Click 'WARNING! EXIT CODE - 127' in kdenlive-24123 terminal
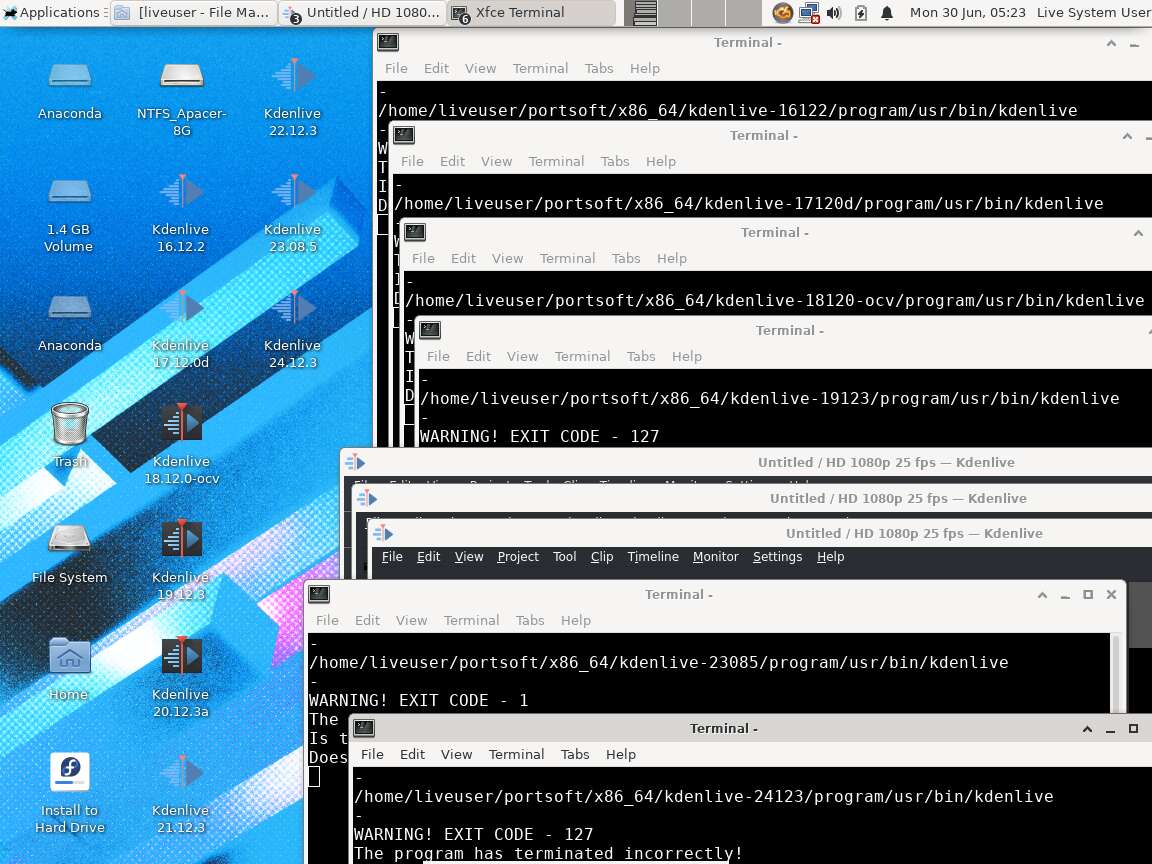 pyautogui.click(x=473, y=834)
